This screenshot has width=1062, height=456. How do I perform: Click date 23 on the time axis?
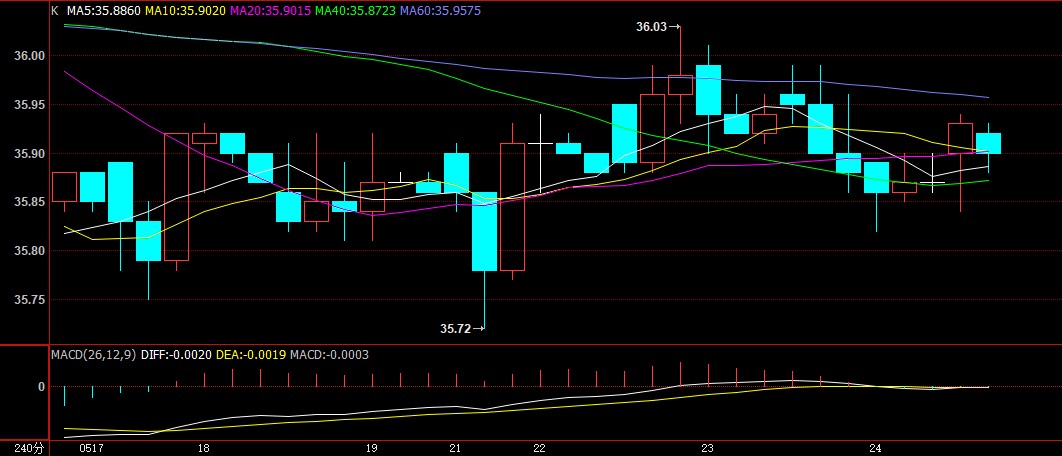click(708, 449)
